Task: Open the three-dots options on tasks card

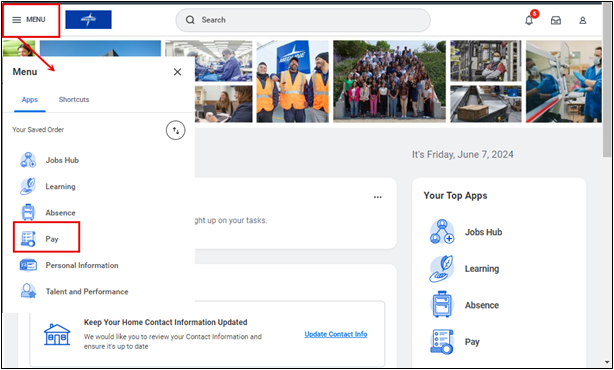Action: (x=377, y=197)
